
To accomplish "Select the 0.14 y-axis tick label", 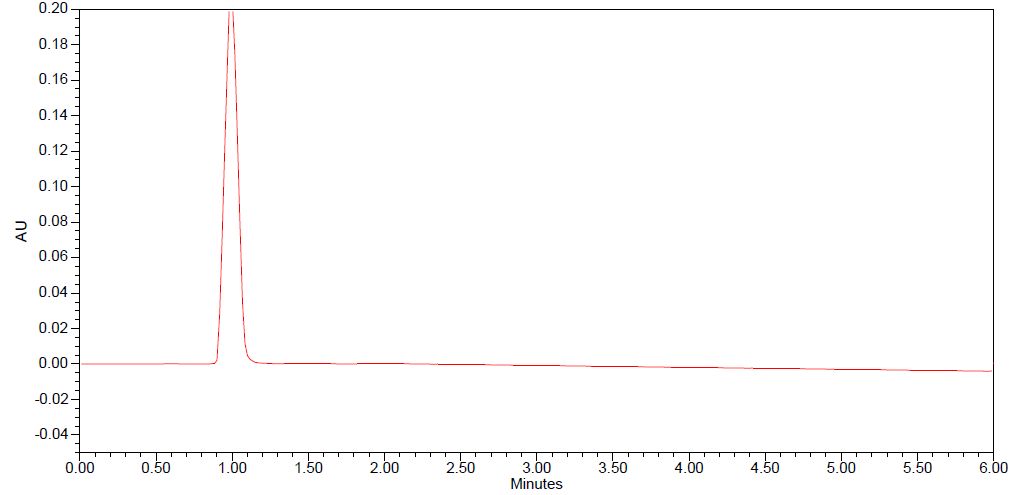I will 55,115.
